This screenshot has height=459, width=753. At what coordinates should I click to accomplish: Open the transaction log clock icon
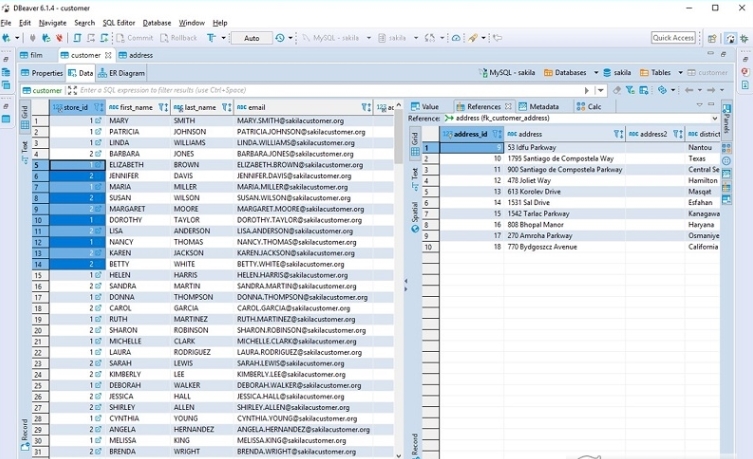pos(280,38)
